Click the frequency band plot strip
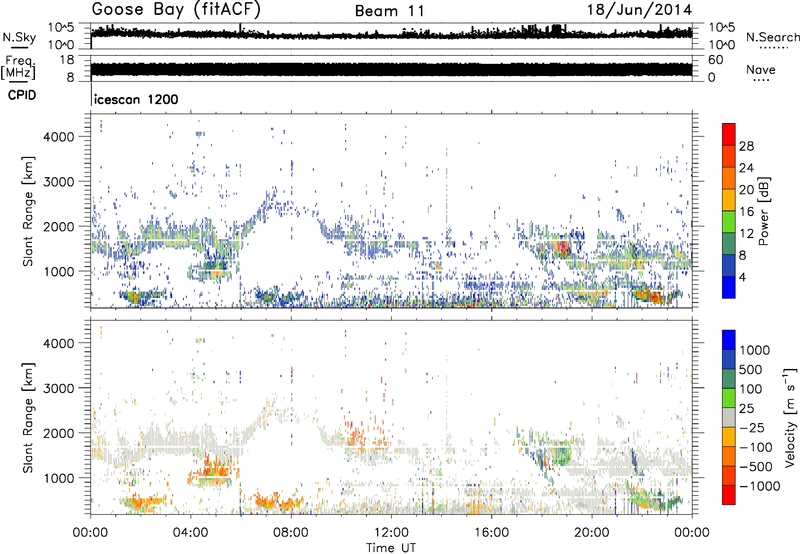This screenshot has height=554, width=800. [391, 70]
